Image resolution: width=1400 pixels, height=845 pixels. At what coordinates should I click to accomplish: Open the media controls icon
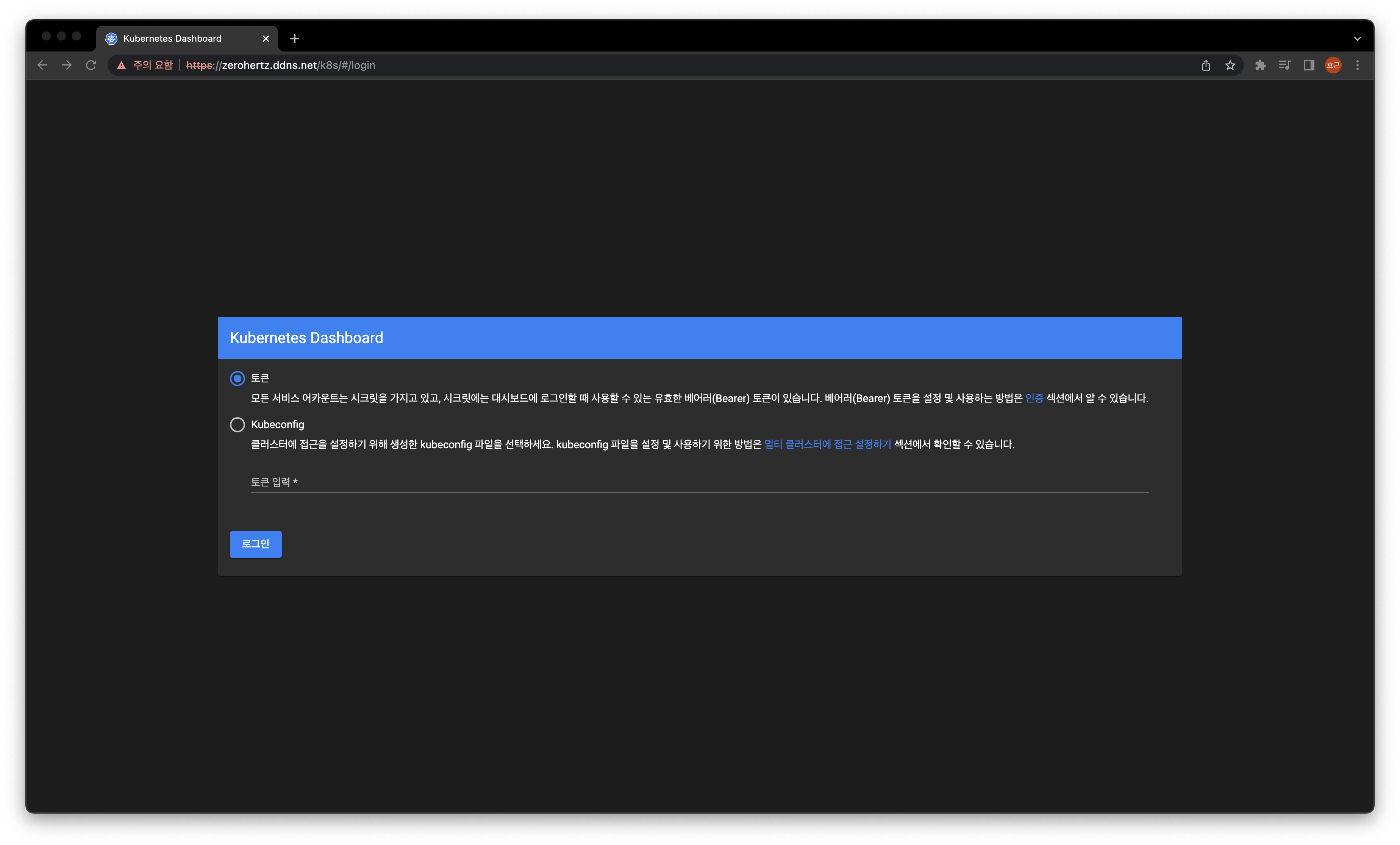[1284, 65]
